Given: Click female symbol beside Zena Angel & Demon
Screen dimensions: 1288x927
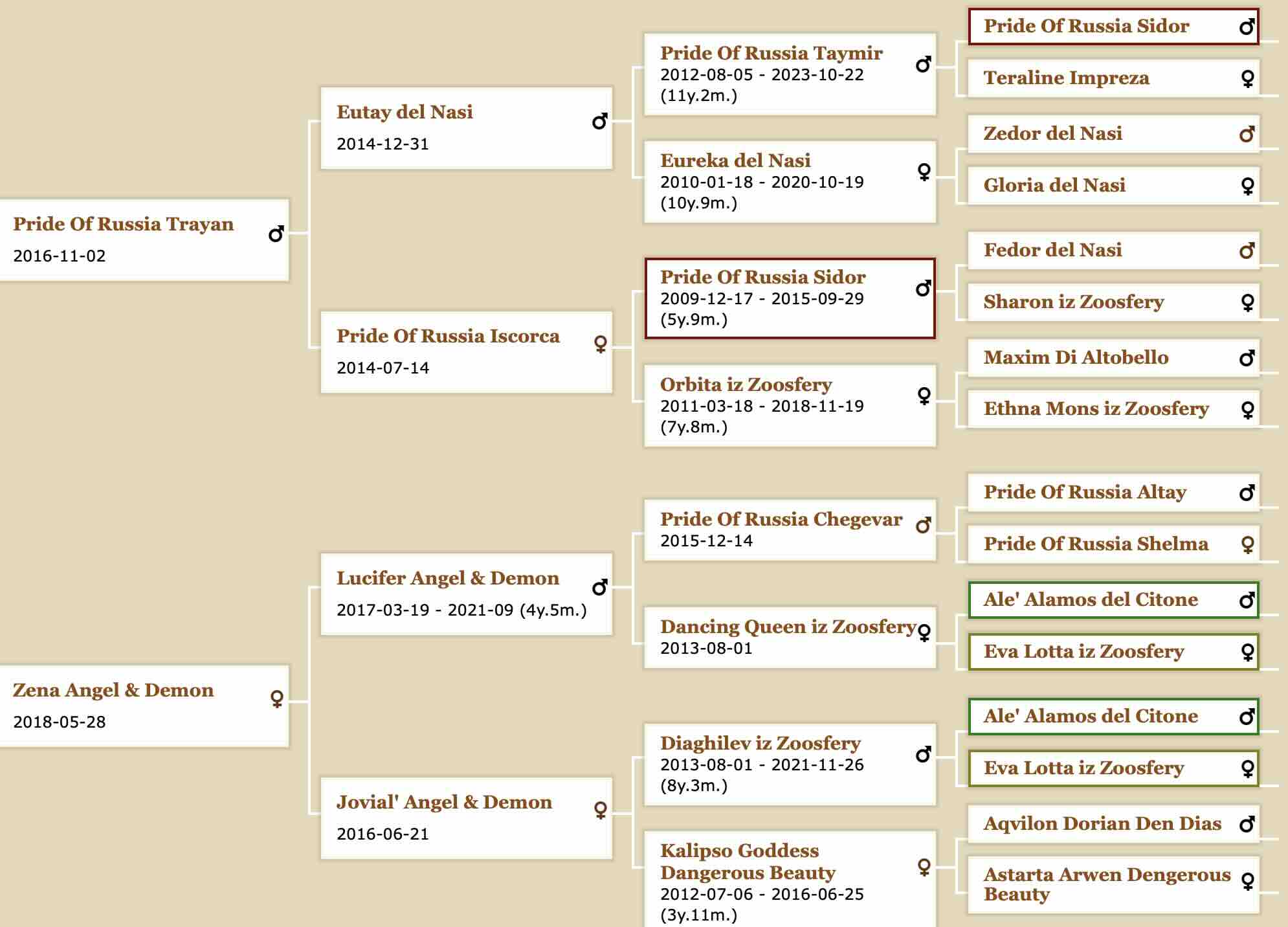Looking at the screenshot, I should click(277, 698).
